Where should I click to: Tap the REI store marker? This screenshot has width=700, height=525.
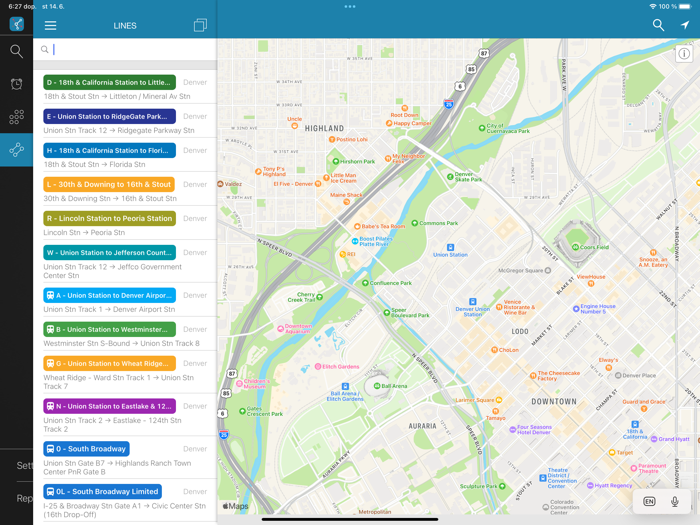[342, 254]
